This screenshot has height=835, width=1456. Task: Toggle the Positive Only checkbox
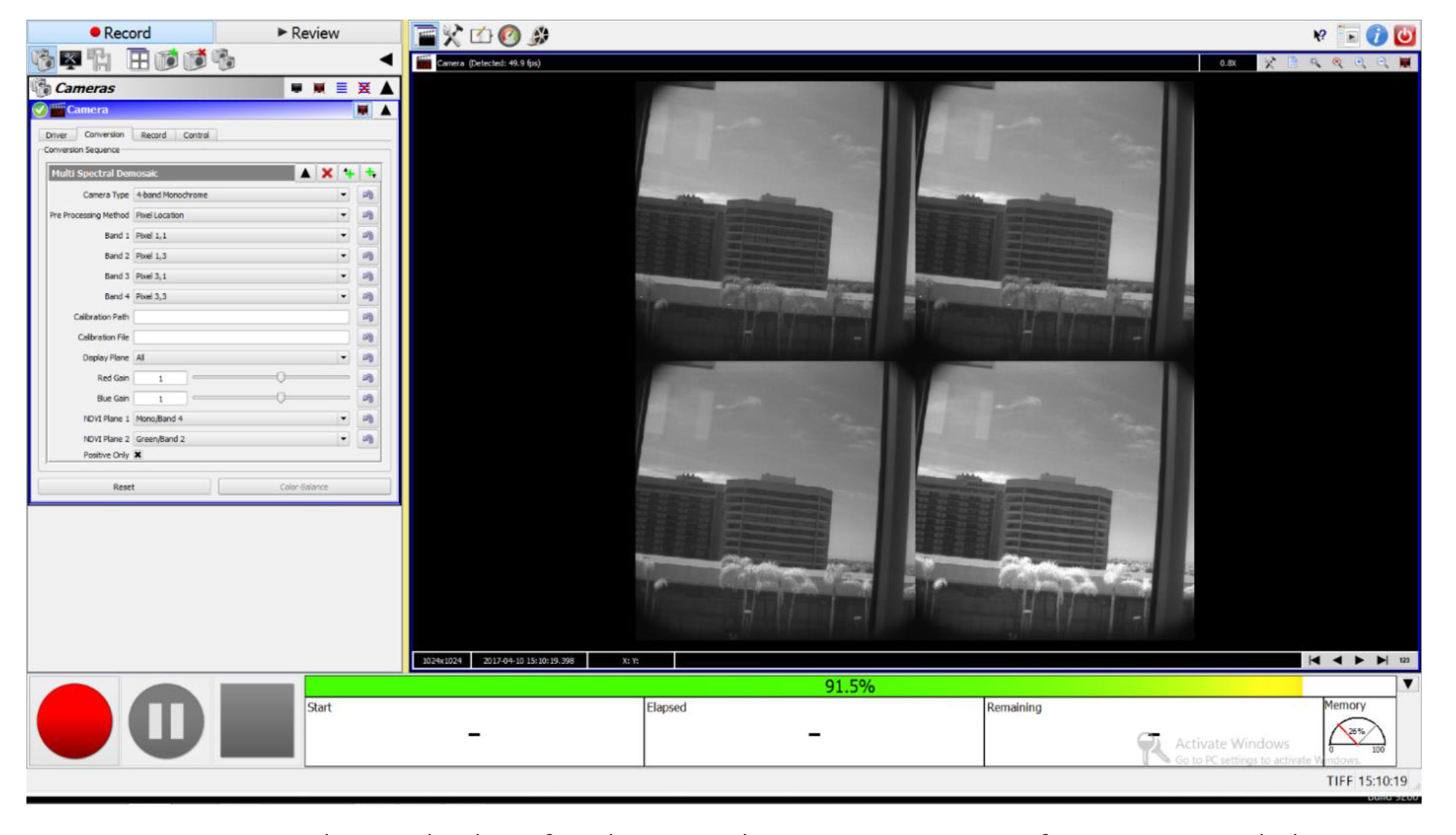[138, 455]
